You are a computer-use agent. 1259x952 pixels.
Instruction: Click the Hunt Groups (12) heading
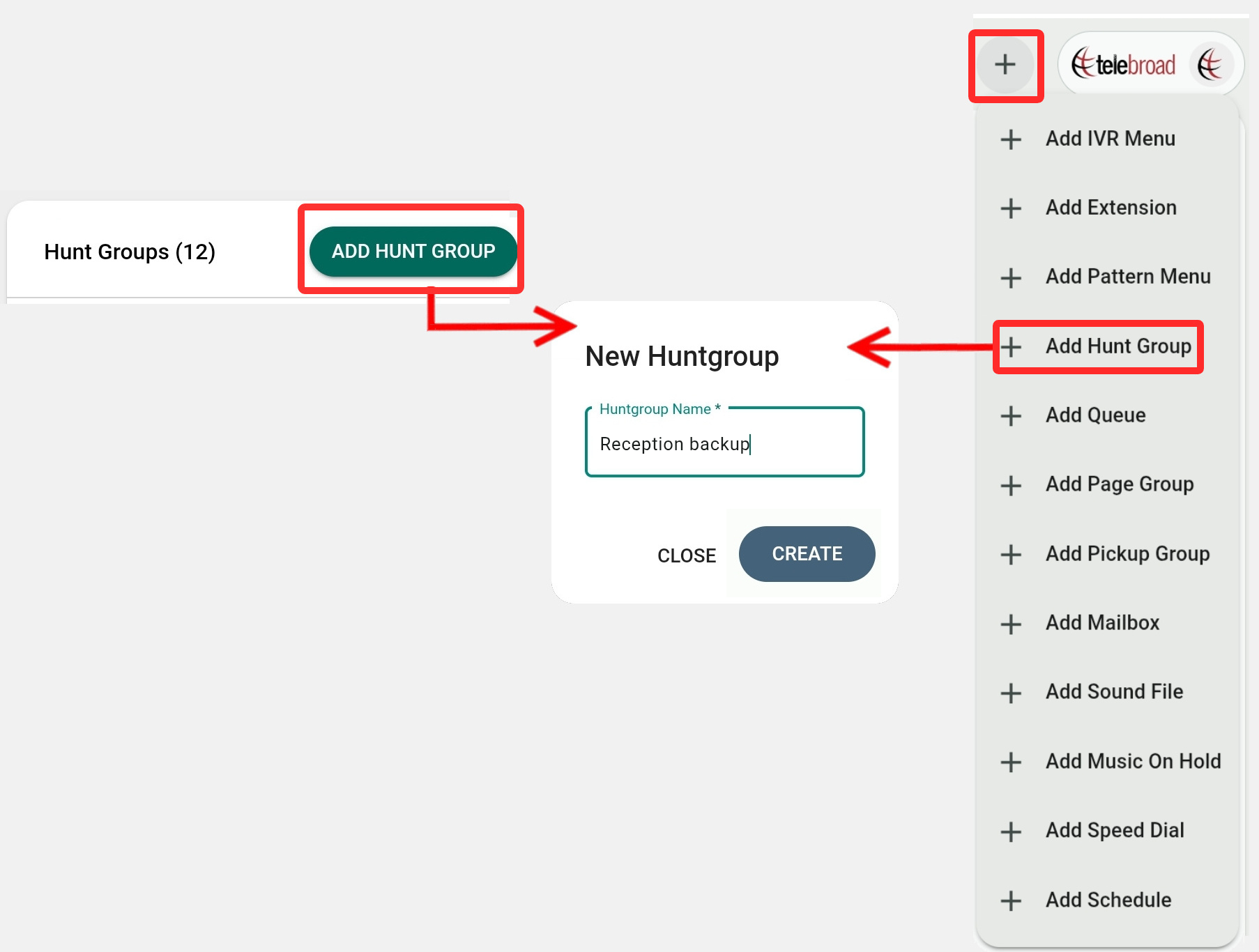pos(130,252)
